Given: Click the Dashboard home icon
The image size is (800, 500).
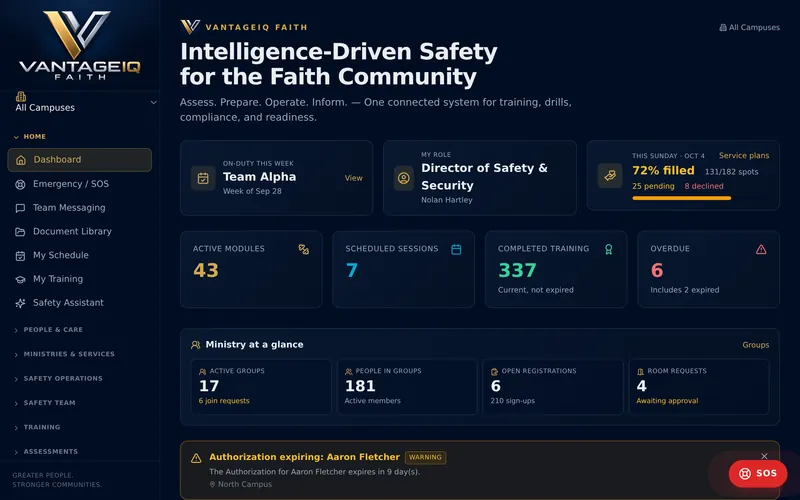Looking at the screenshot, I should coord(21,160).
